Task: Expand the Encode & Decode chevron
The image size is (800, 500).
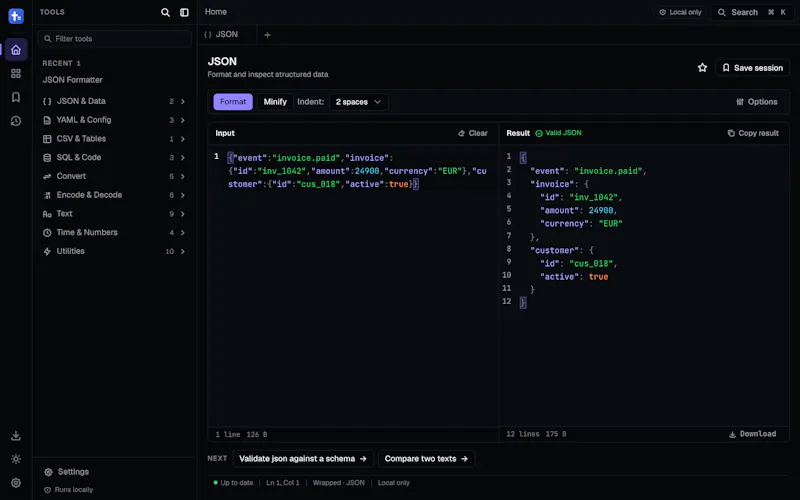Action: click(x=183, y=195)
